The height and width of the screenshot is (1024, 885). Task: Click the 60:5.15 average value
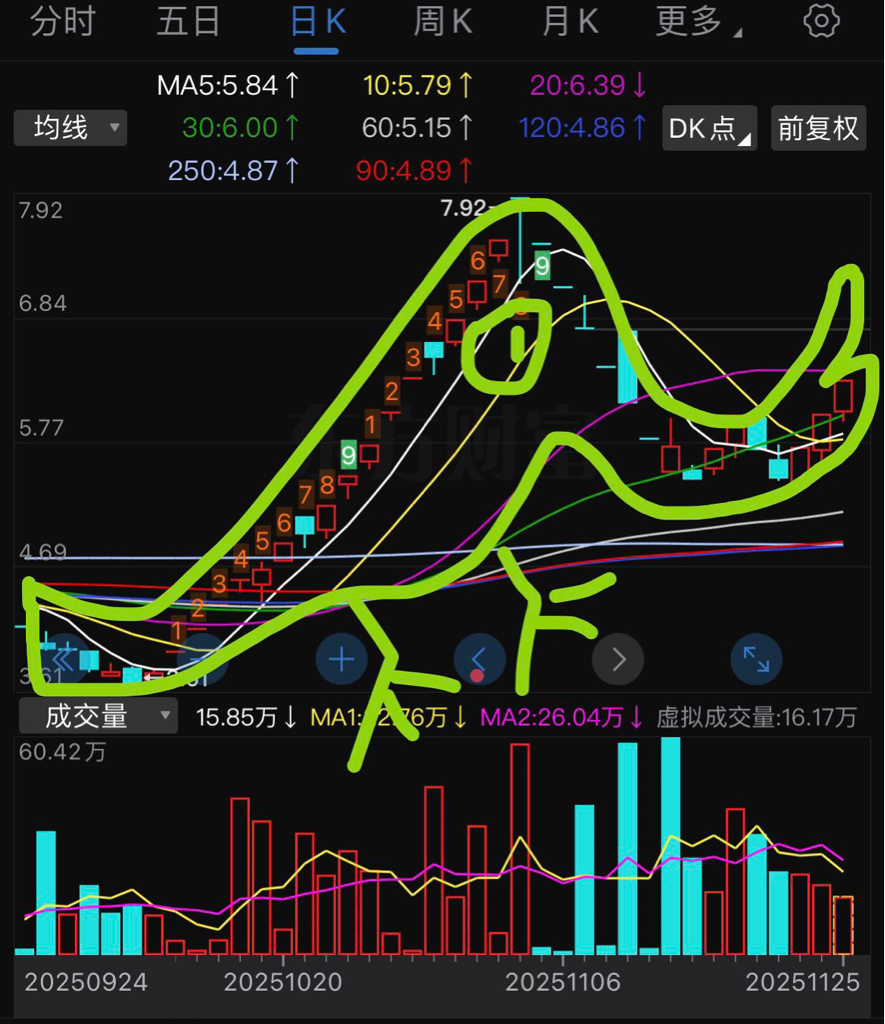point(417,128)
